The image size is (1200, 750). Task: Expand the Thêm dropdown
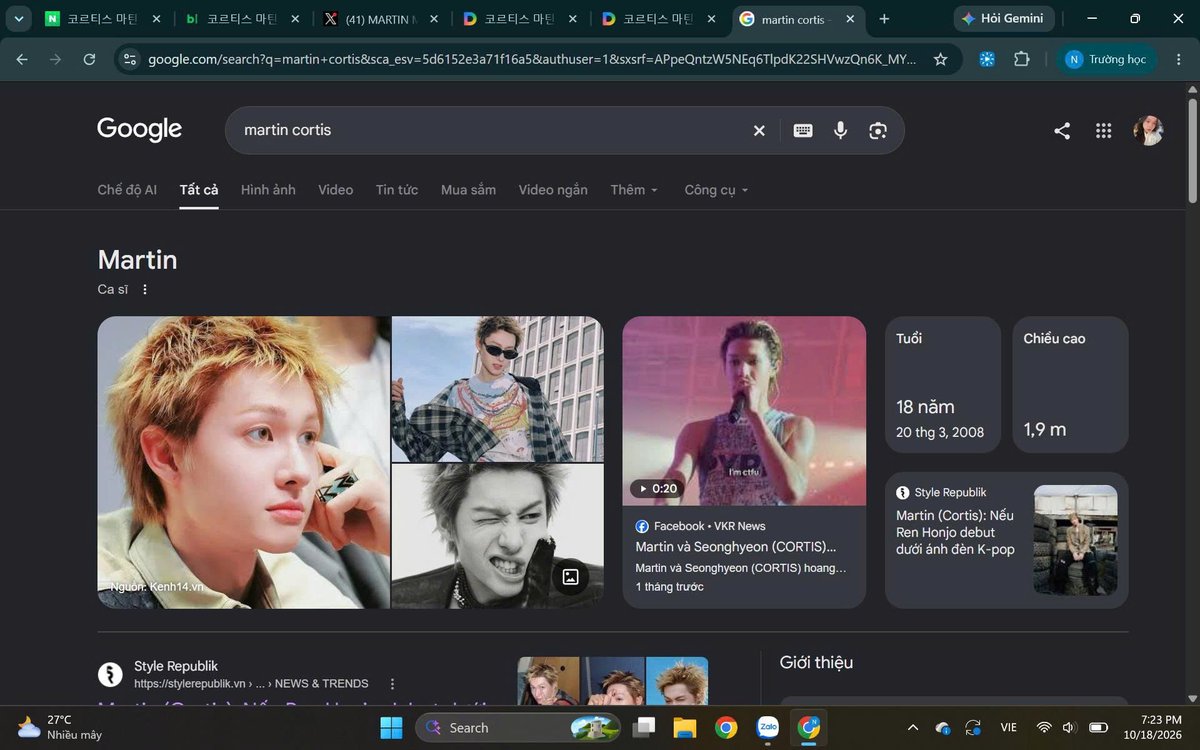(635, 190)
